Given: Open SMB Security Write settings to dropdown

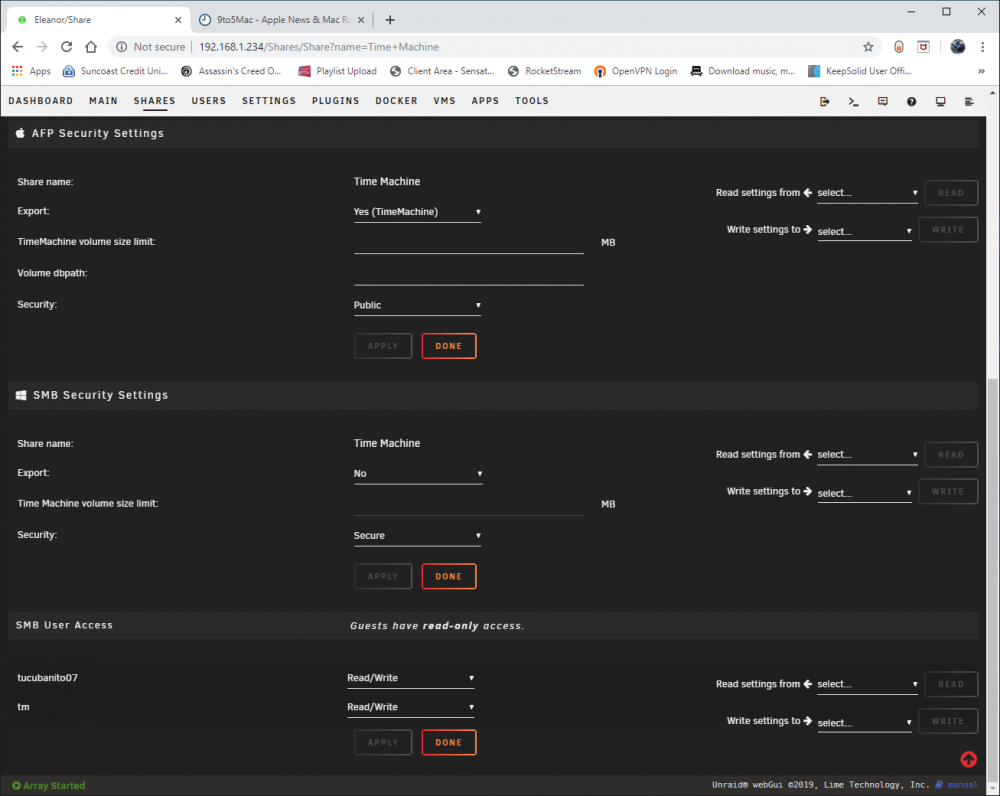Looking at the screenshot, I should [x=864, y=493].
